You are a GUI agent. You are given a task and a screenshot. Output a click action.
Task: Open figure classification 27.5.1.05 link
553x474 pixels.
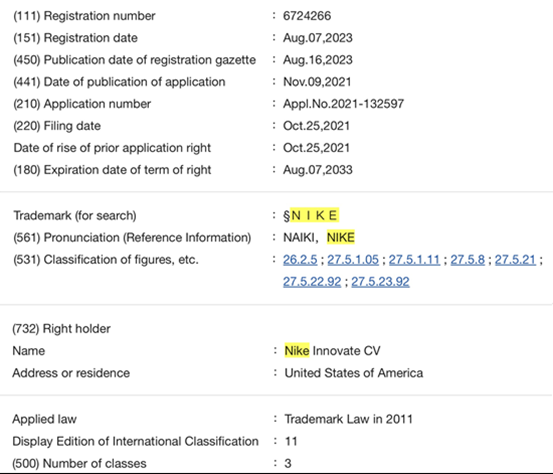click(353, 260)
